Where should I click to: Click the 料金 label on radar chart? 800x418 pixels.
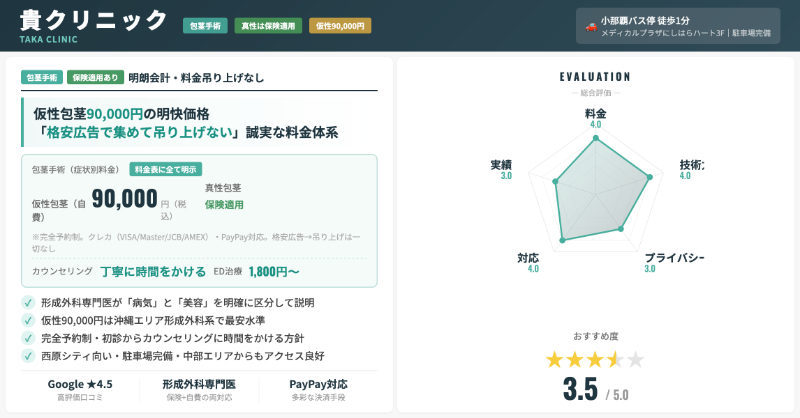pos(595,114)
